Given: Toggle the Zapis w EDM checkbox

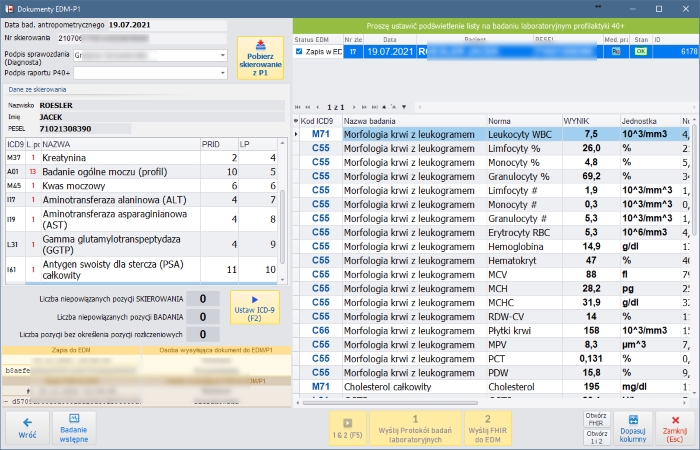Looking at the screenshot, I should pos(299,51).
